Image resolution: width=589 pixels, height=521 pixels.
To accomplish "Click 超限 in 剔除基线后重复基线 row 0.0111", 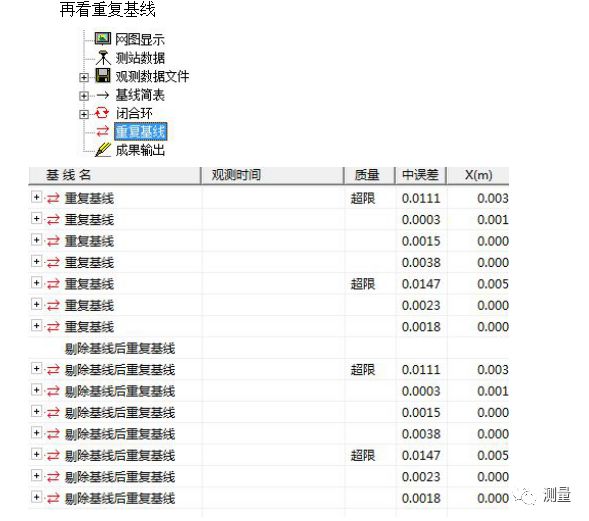I will 363,370.
